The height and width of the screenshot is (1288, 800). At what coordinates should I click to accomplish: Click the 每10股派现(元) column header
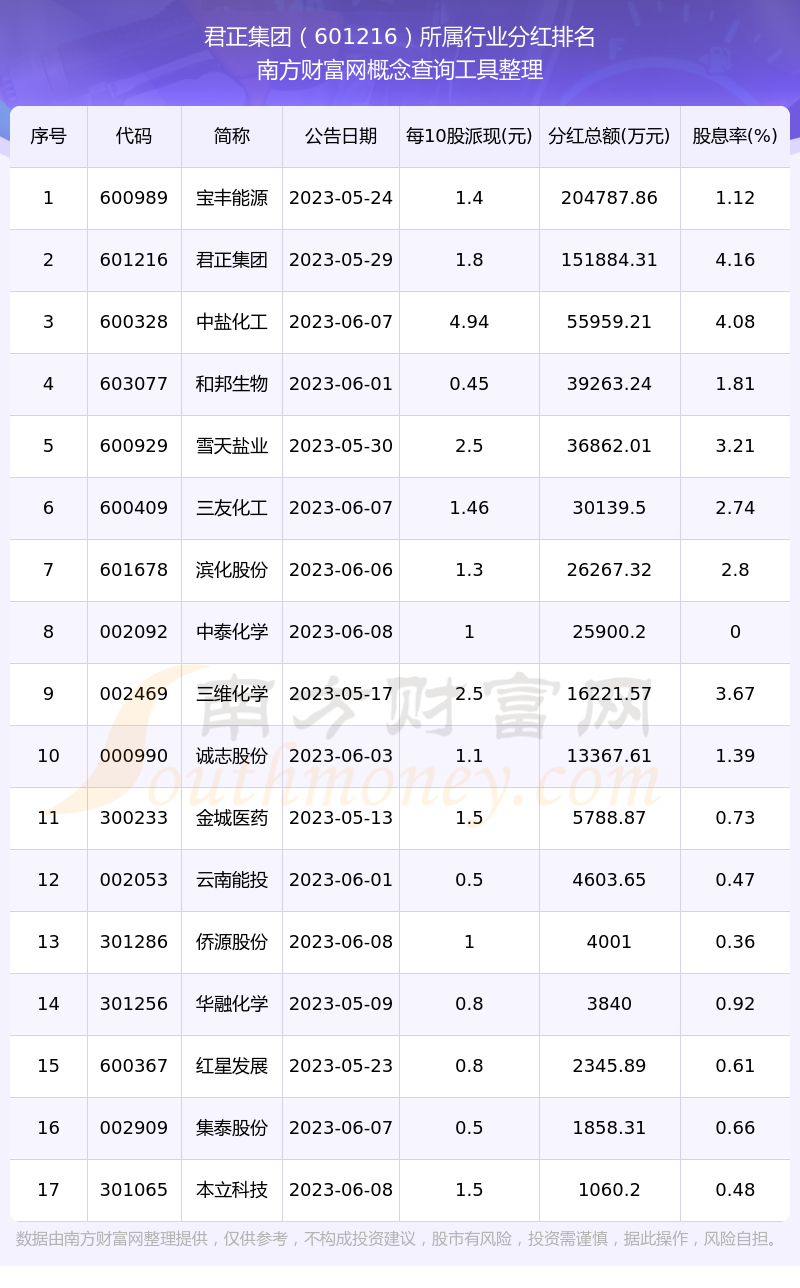click(x=469, y=136)
